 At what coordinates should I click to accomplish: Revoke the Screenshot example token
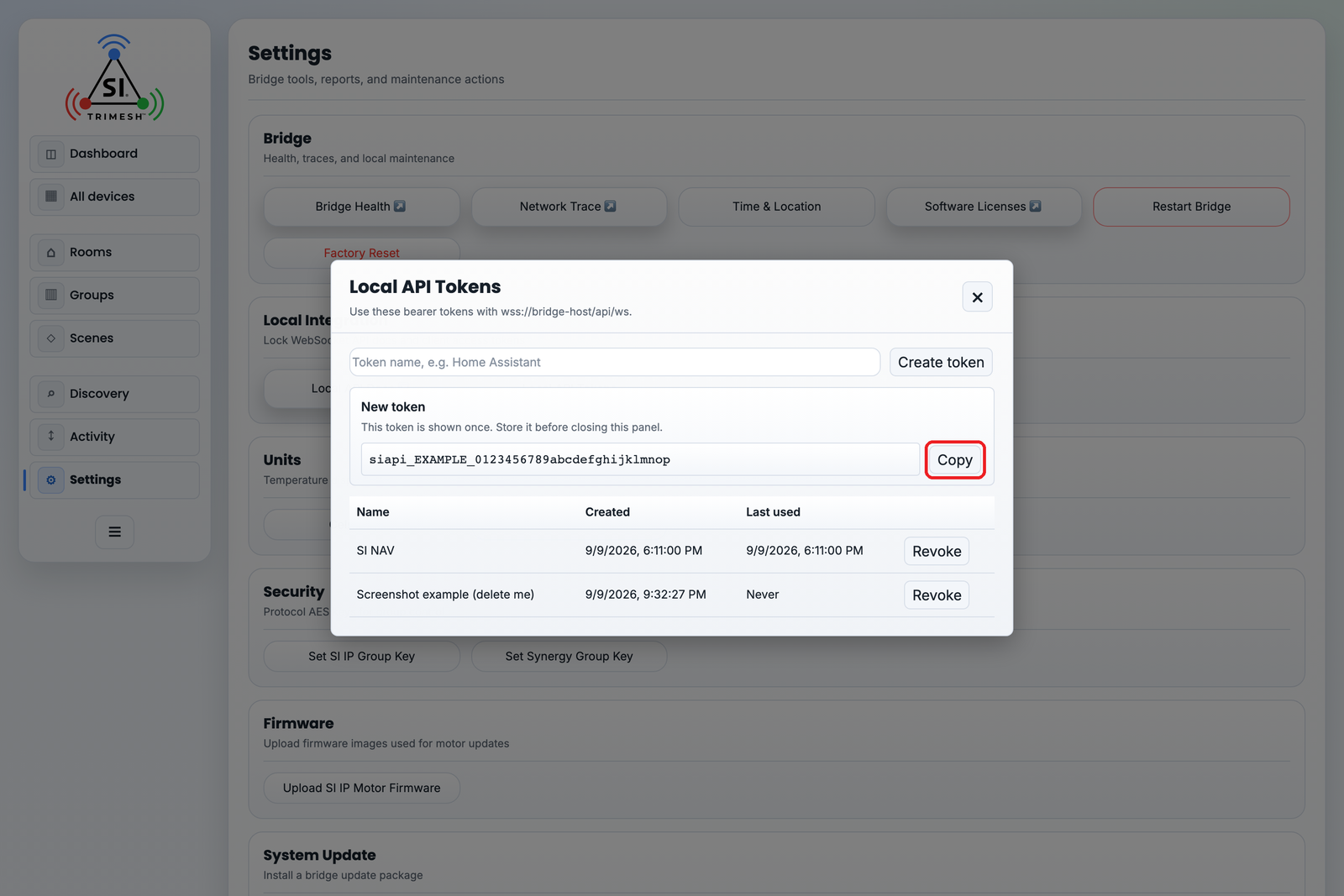click(937, 595)
